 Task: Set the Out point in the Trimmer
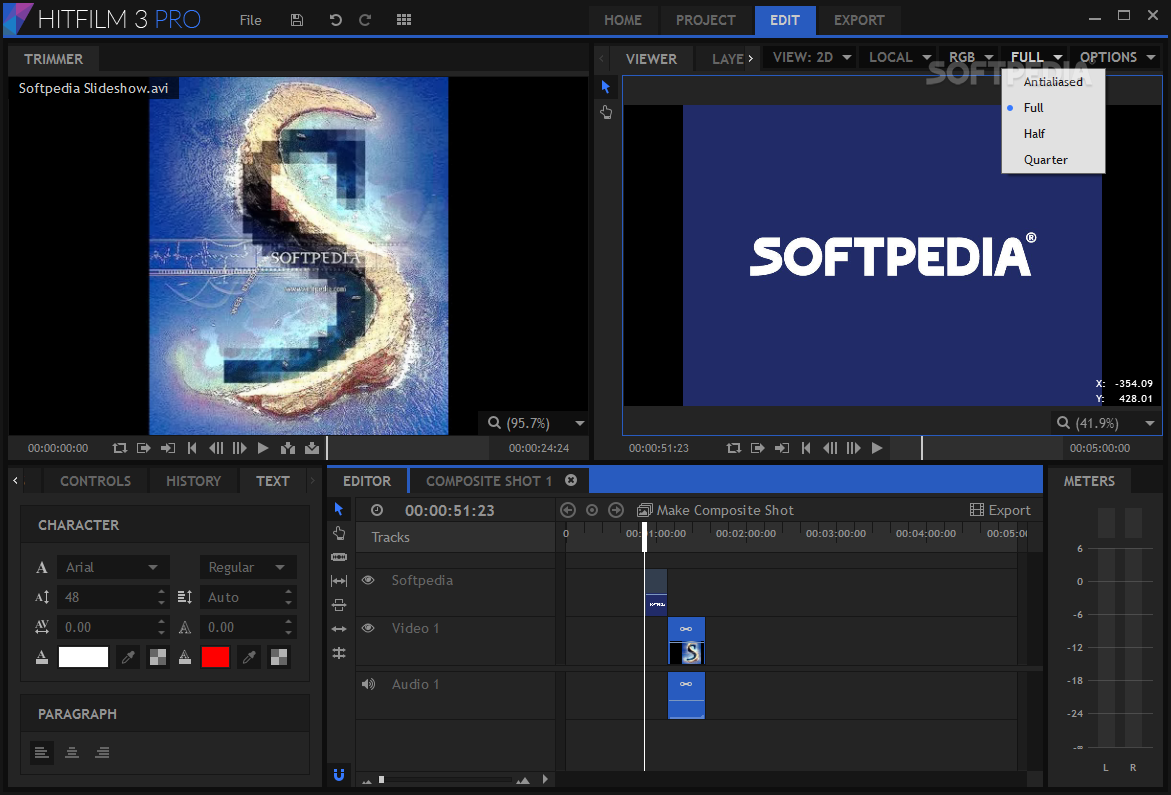[x=168, y=448]
